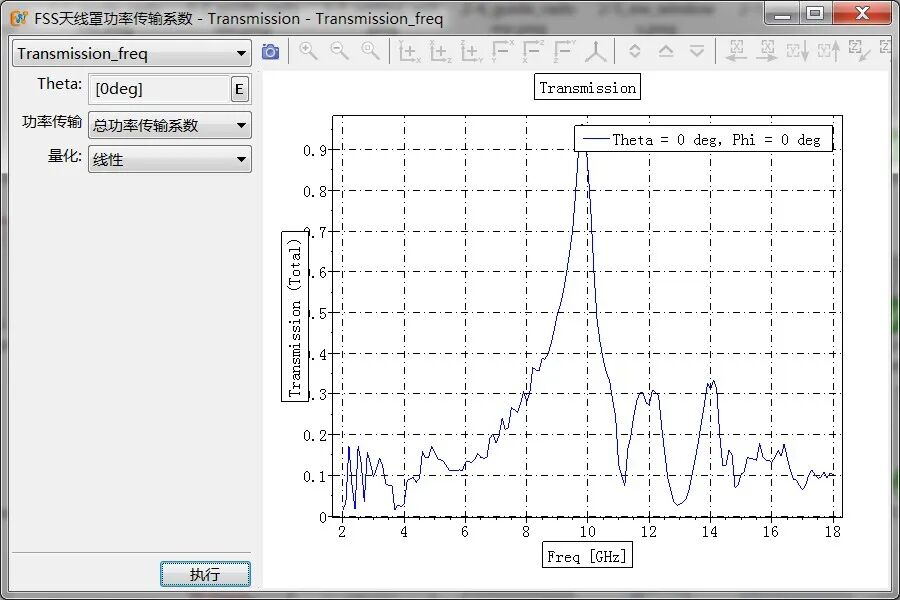The image size is (900, 600).
Task: Switch to the isometric three-axis view
Action: click(595, 52)
